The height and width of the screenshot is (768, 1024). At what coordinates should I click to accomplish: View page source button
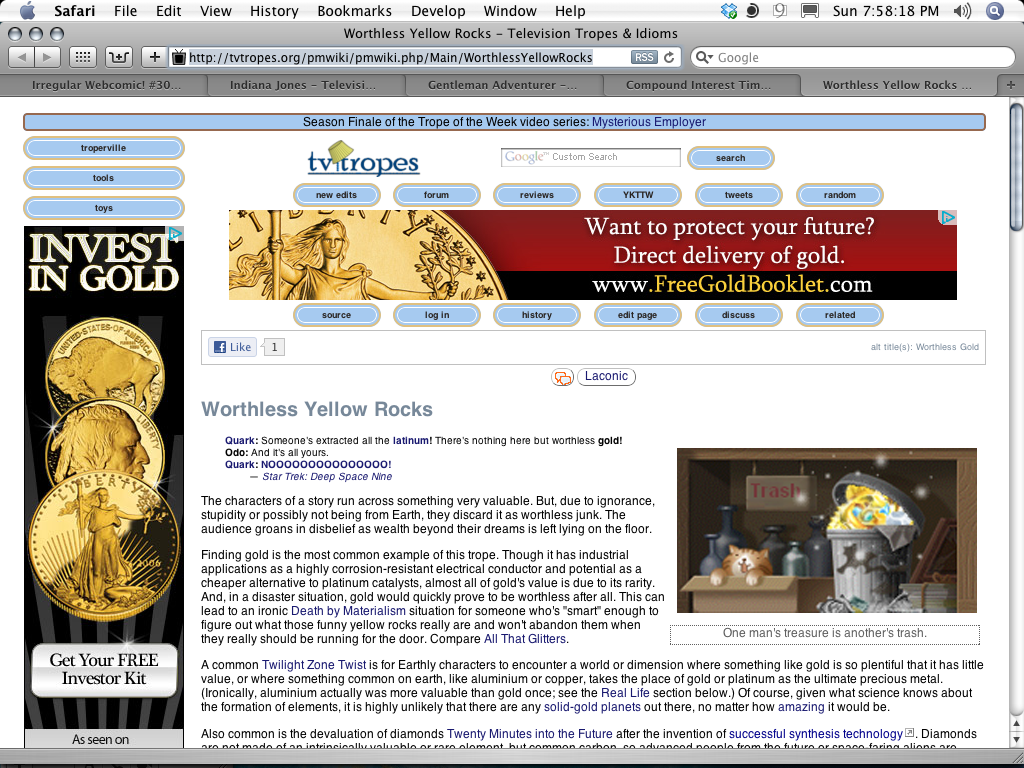click(336, 315)
